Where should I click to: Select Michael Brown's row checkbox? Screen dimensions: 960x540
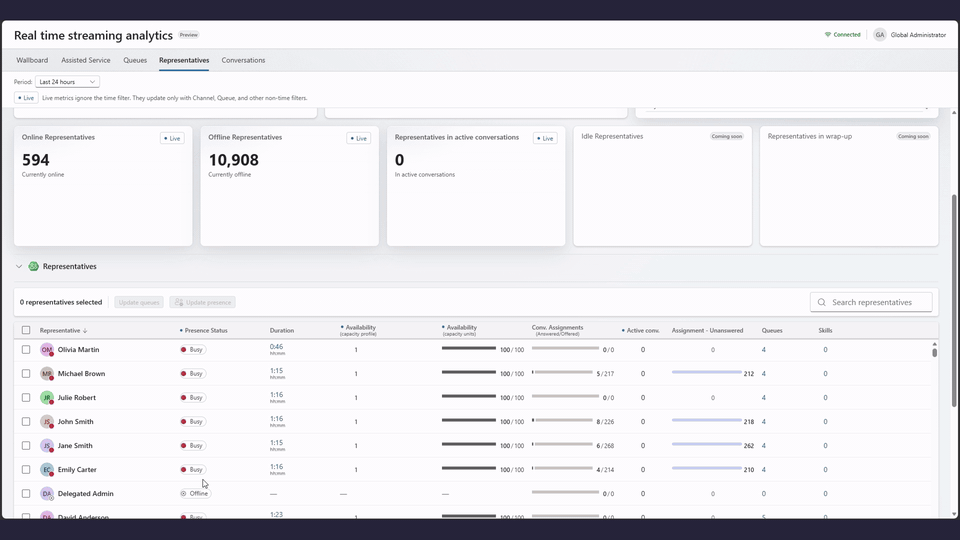26,373
